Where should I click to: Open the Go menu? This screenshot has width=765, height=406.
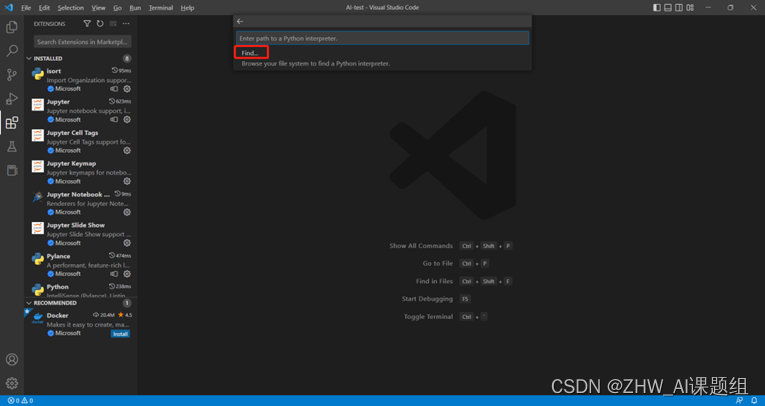117,8
